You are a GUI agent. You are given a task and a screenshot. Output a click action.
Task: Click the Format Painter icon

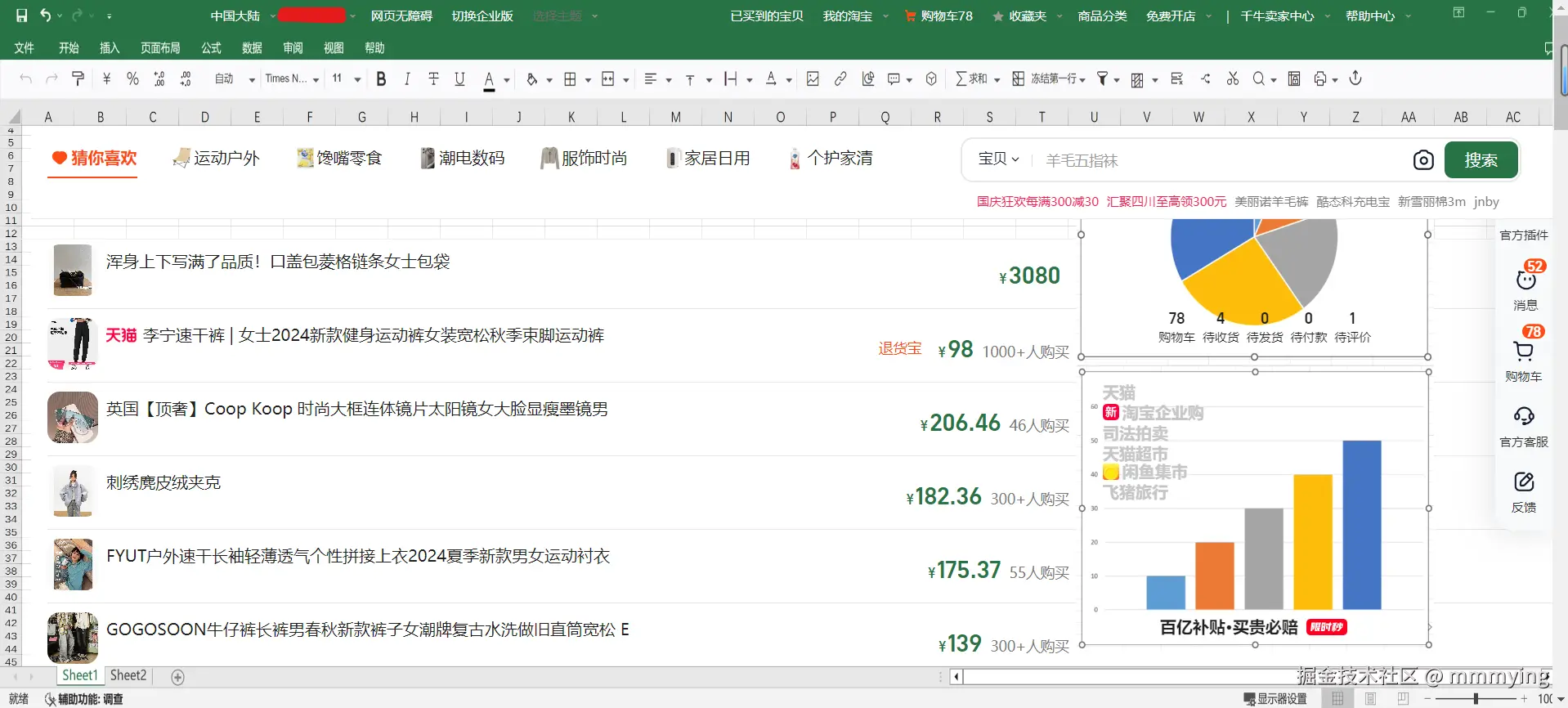pos(78,78)
